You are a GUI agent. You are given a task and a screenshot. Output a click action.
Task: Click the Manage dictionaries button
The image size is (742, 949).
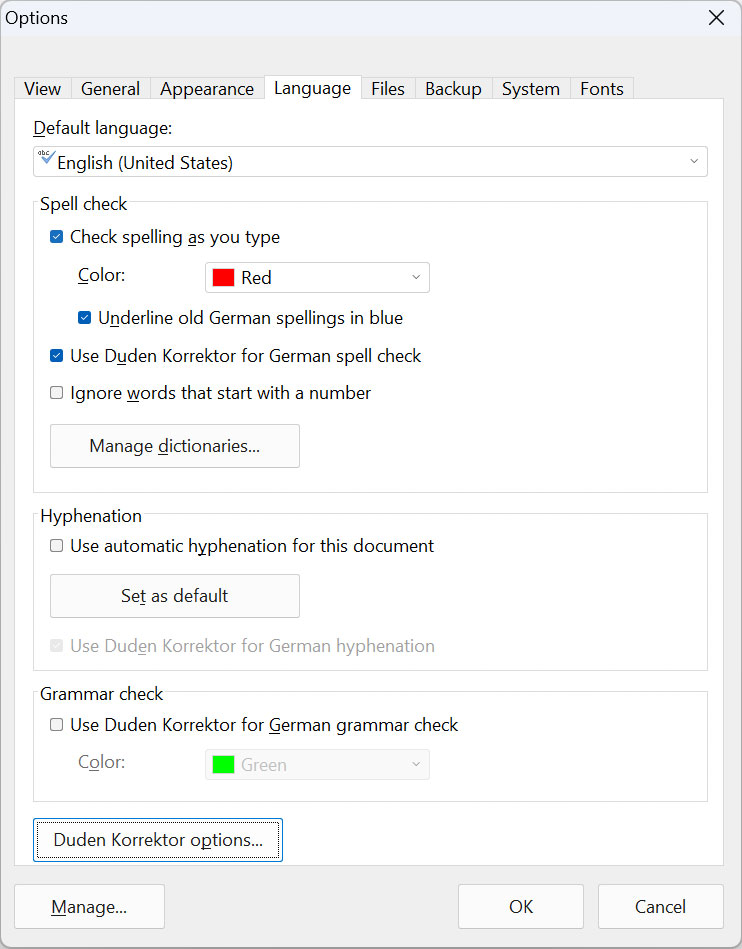pyautogui.click(x=175, y=446)
